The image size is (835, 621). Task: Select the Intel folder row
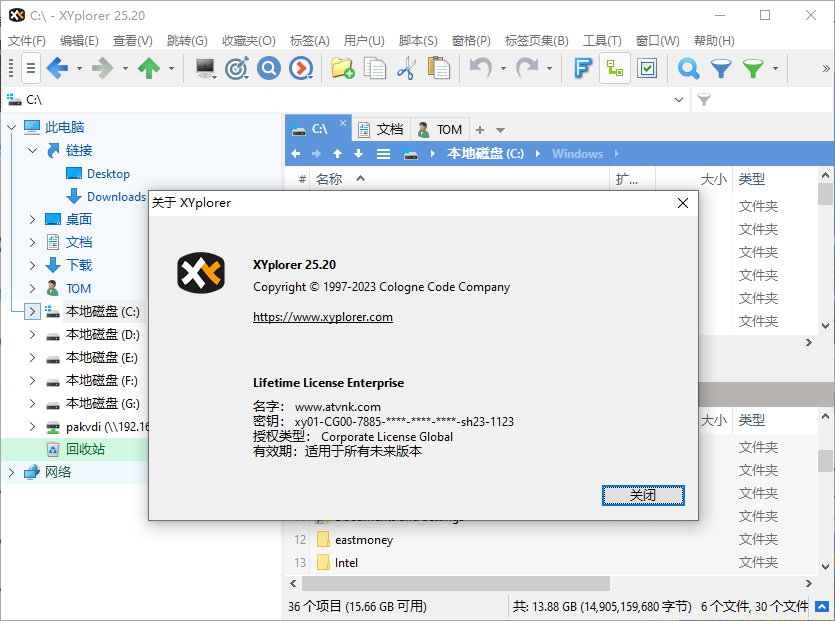346,563
